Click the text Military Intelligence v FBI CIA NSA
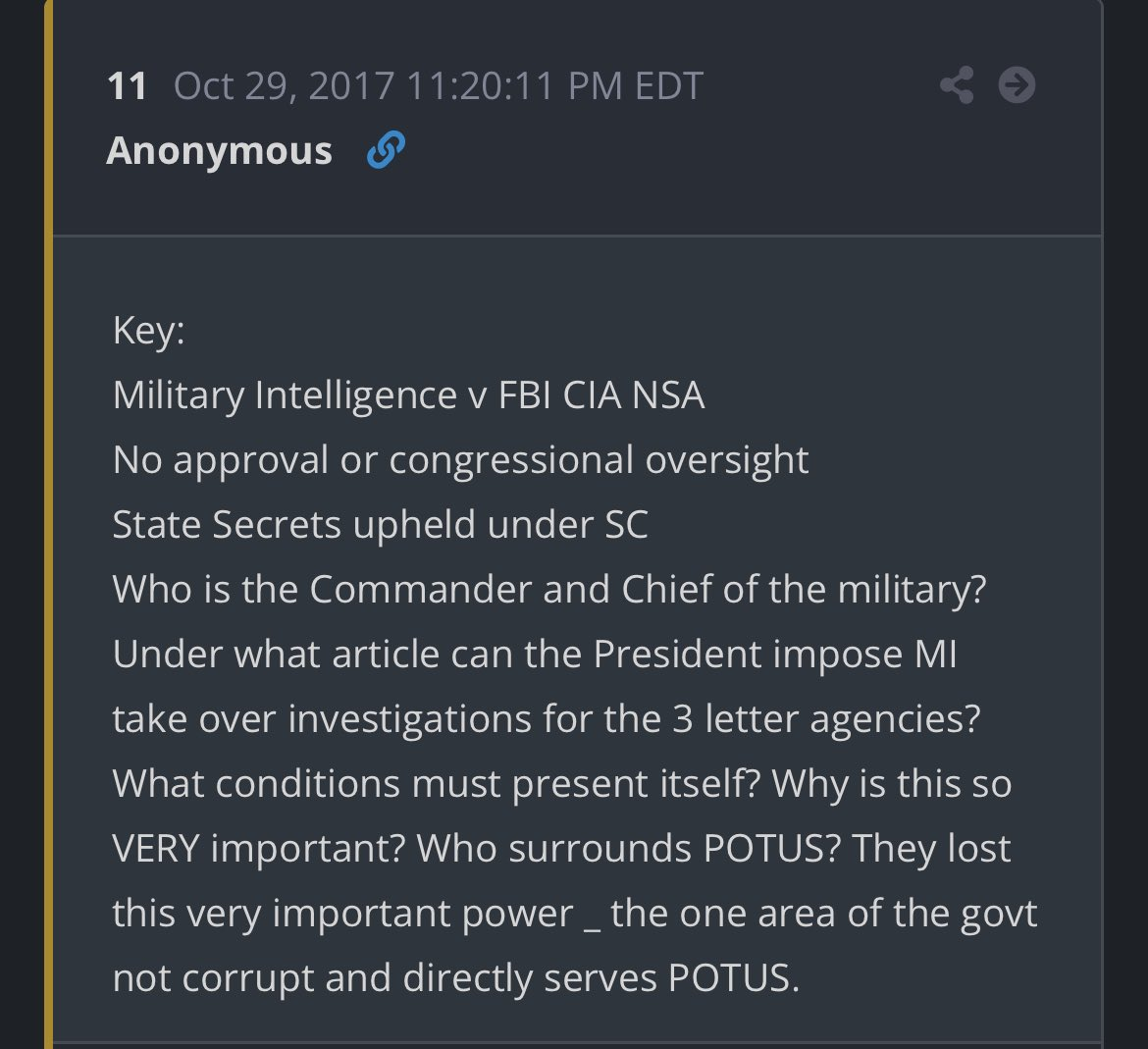 (407, 393)
